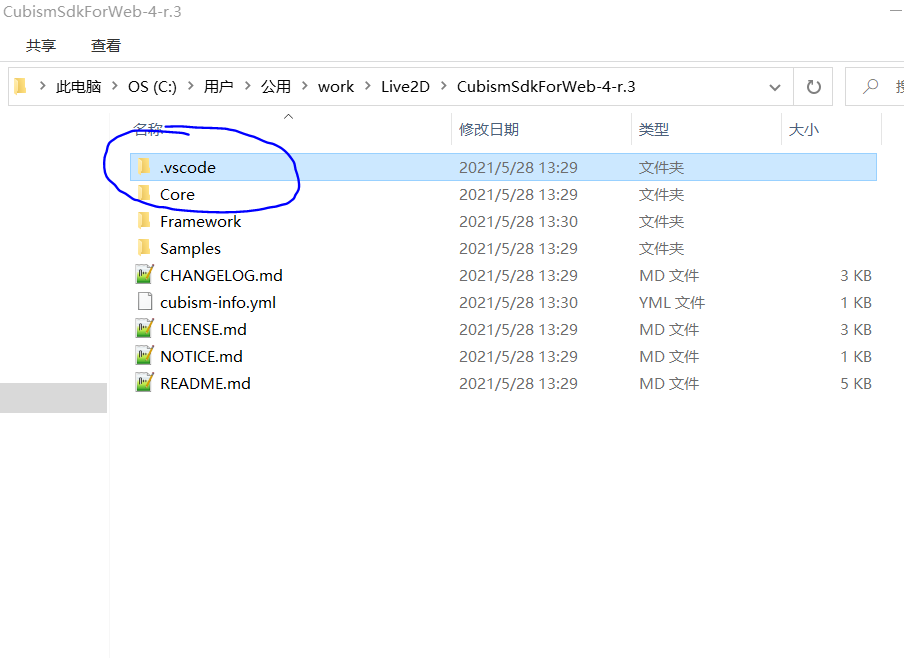The image size is (904, 658).
Task: Click the selected item in navigation pane
Action: pyautogui.click(x=53, y=398)
